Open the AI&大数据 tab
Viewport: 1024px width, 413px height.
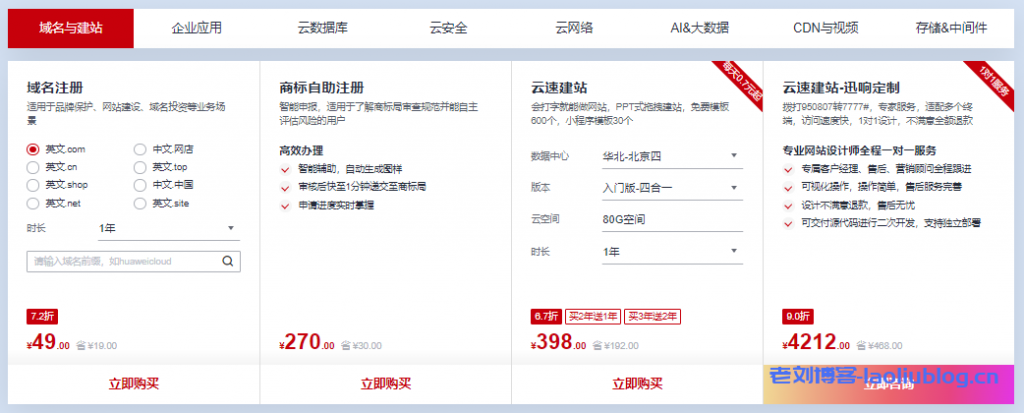click(x=699, y=28)
